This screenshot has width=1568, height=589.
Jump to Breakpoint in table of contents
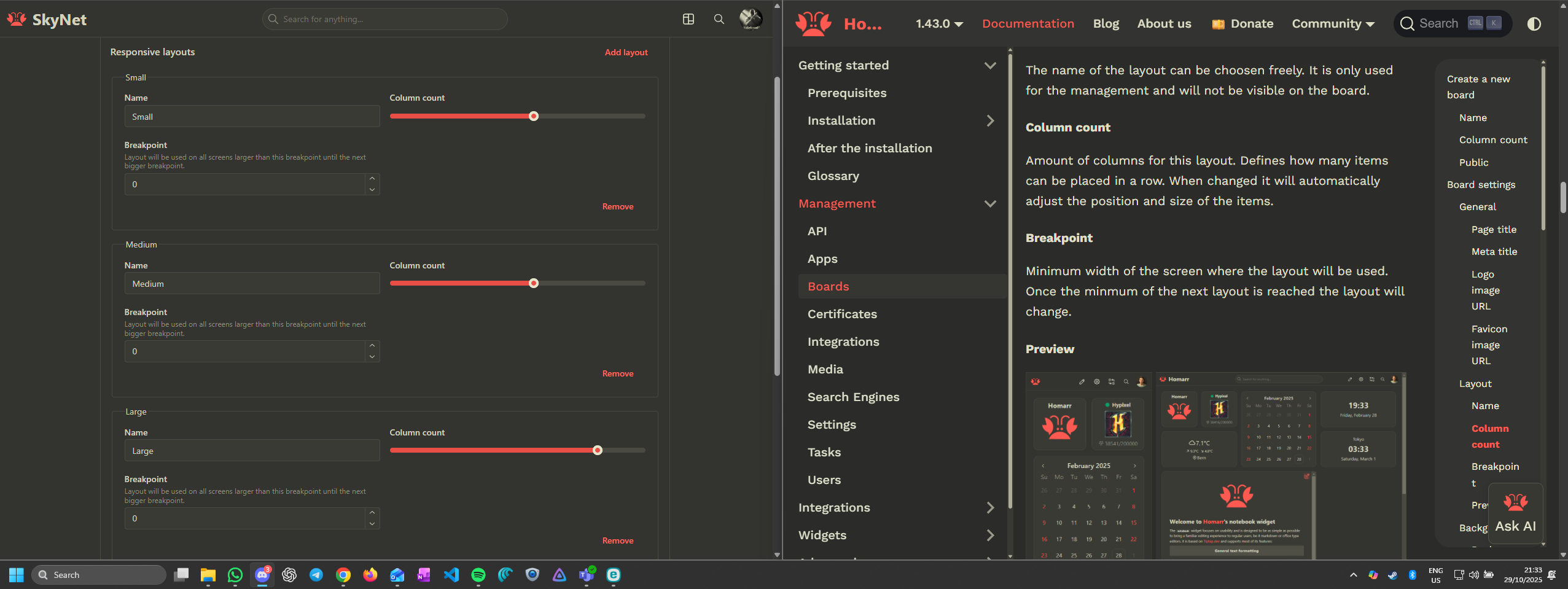click(1495, 475)
